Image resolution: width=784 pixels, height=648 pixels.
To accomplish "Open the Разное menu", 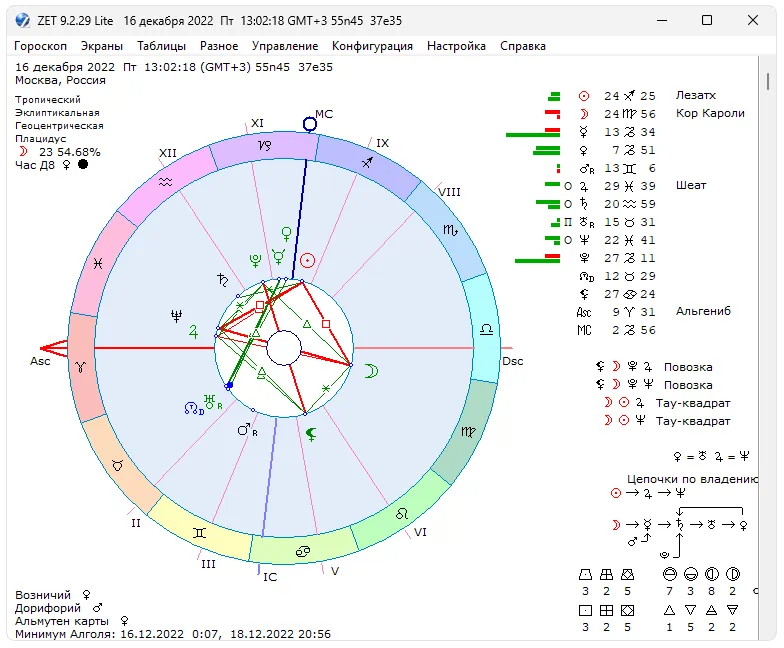I will tap(219, 46).
